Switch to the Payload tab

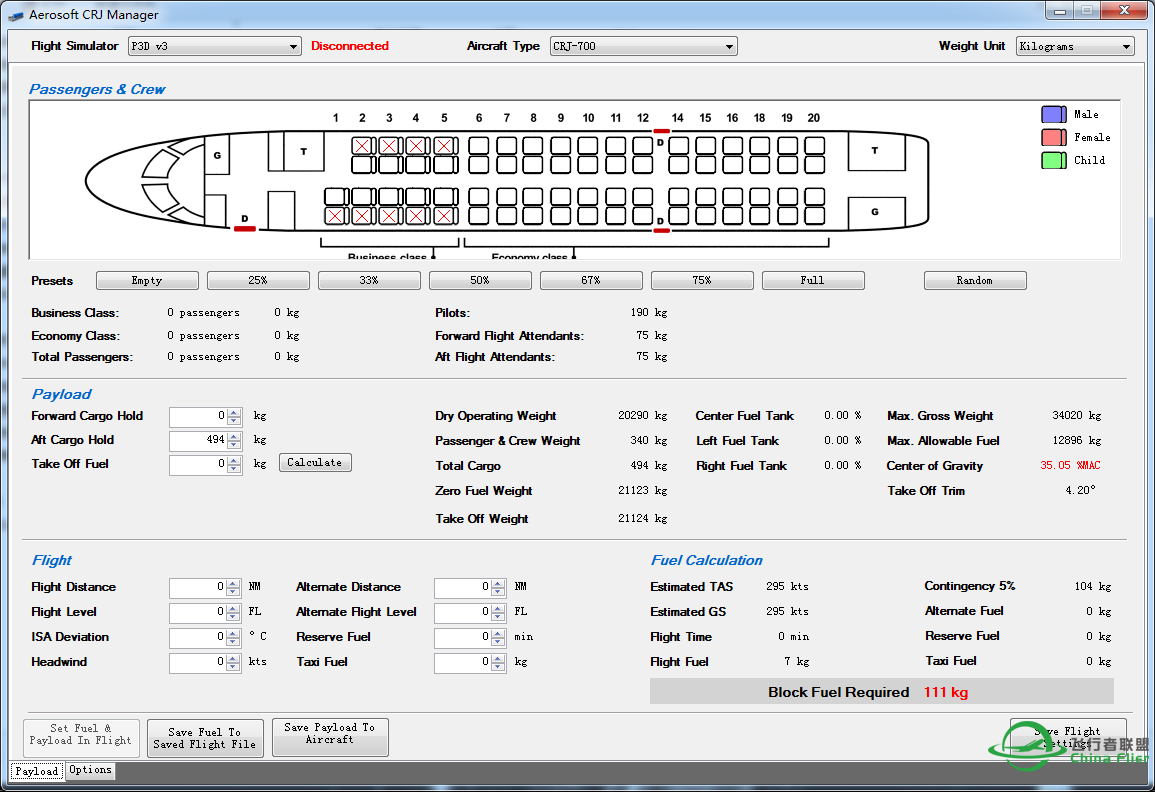[37, 771]
